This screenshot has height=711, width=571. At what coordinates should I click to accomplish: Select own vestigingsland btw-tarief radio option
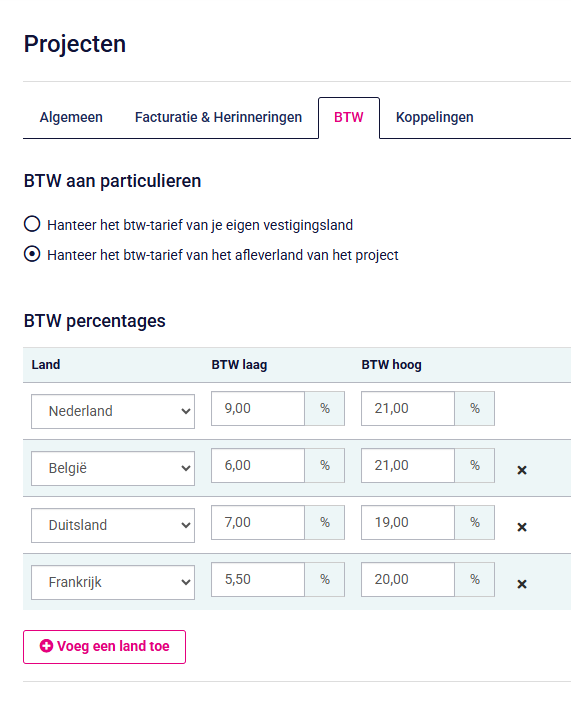tap(32, 224)
